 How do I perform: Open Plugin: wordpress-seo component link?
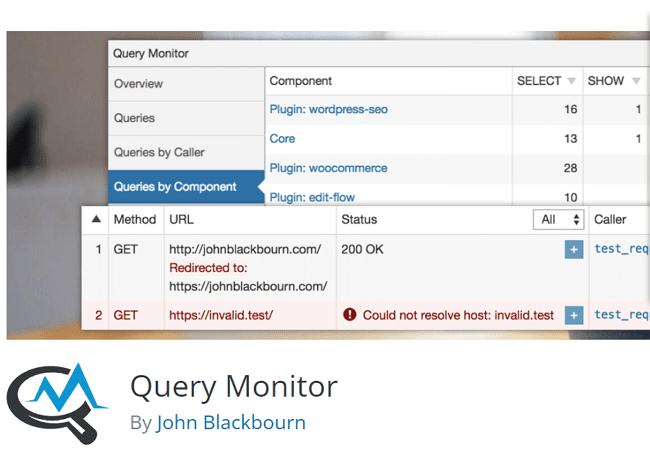click(x=329, y=109)
